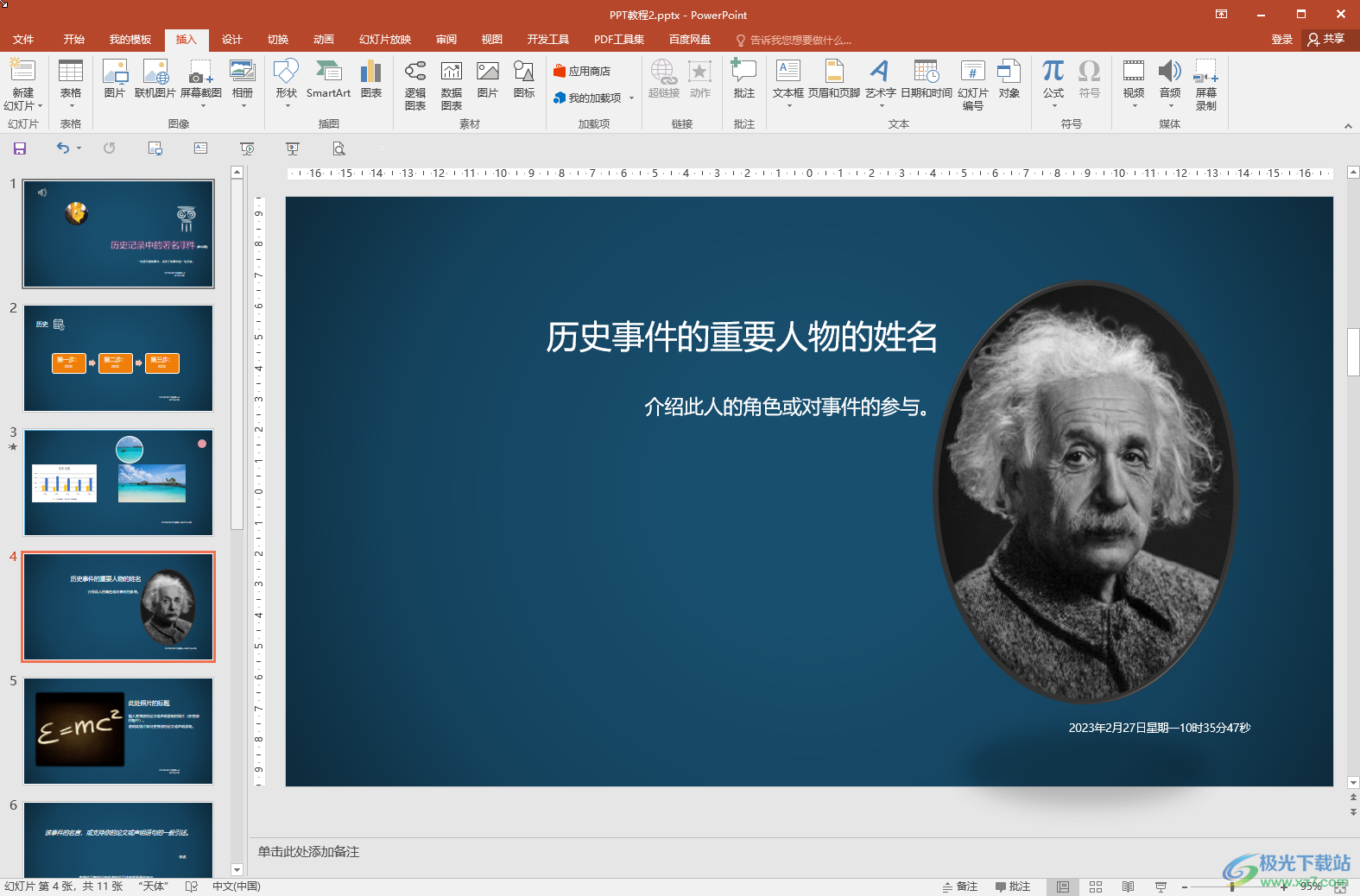This screenshot has height=896, width=1360.
Task: Click the date text on slide
Action: (1160, 728)
